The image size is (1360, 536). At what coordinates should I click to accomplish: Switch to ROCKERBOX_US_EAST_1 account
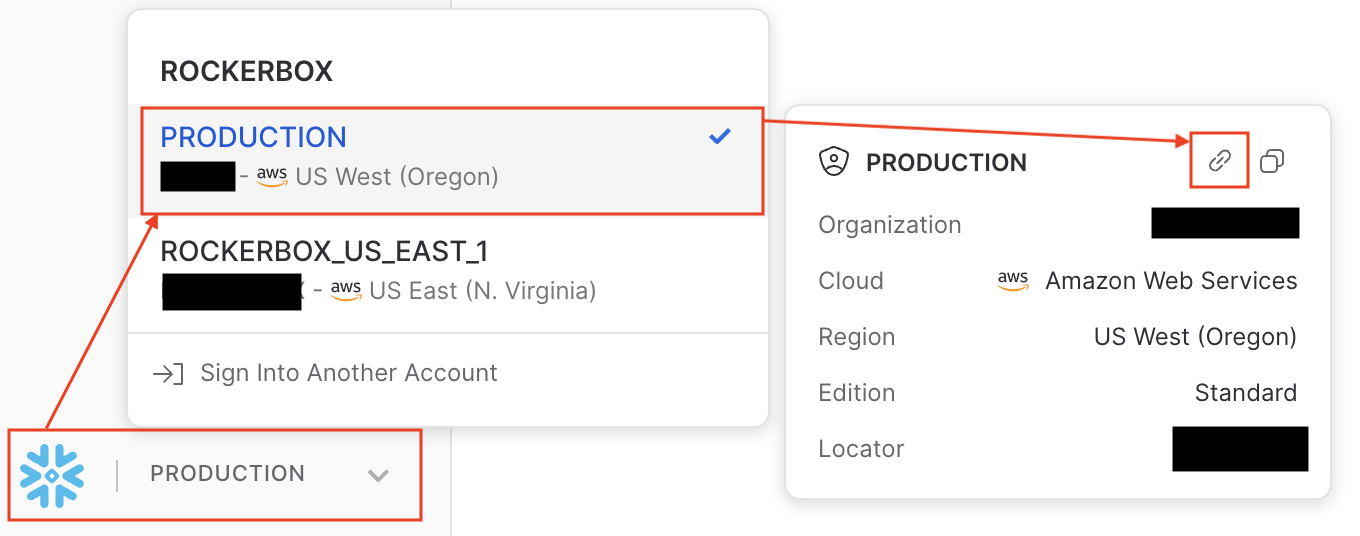[x=448, y=270]
